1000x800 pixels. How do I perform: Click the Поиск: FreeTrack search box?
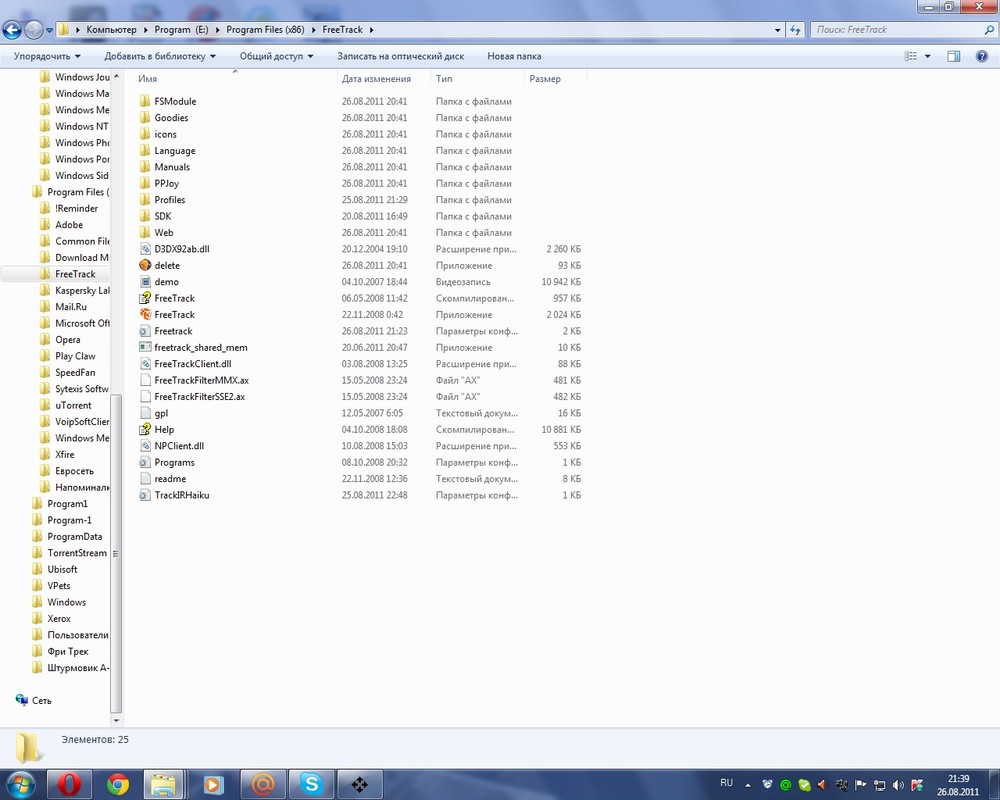tap(900, 29)
